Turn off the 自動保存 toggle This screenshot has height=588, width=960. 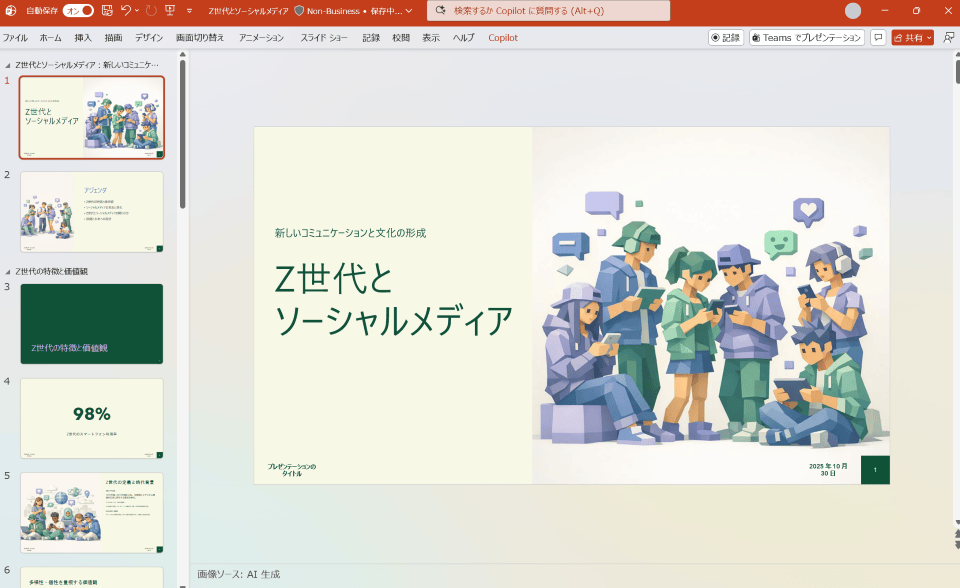80,10
